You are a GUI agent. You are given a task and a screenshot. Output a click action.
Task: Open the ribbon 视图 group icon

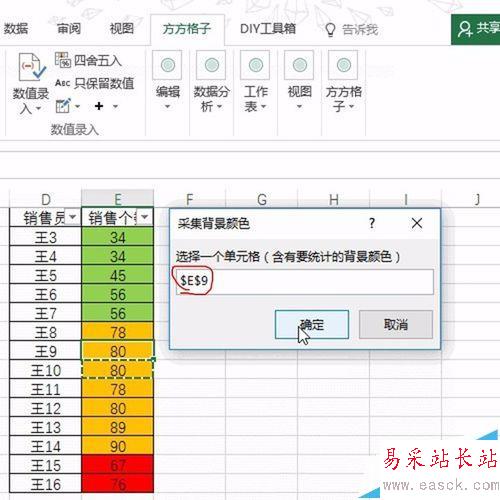pyautogui.click(x=299, y=65)
